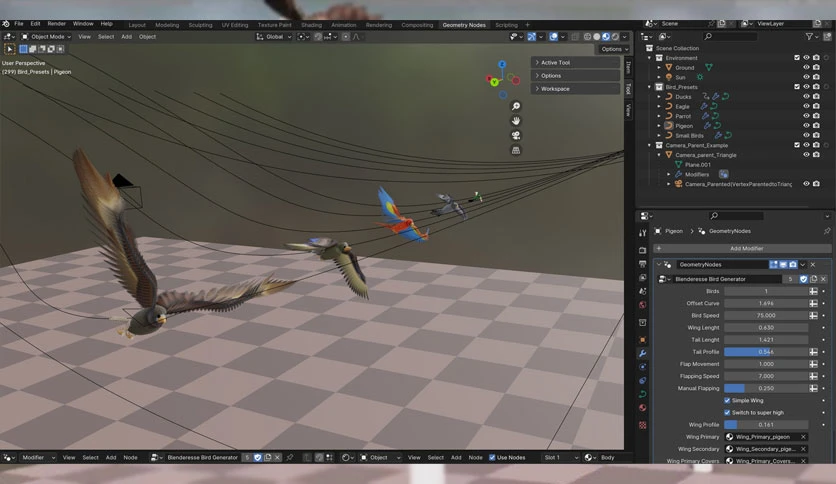Open Render properties tab icon
The width and height of the screenshot is (836, 484).
click(642, 250)
